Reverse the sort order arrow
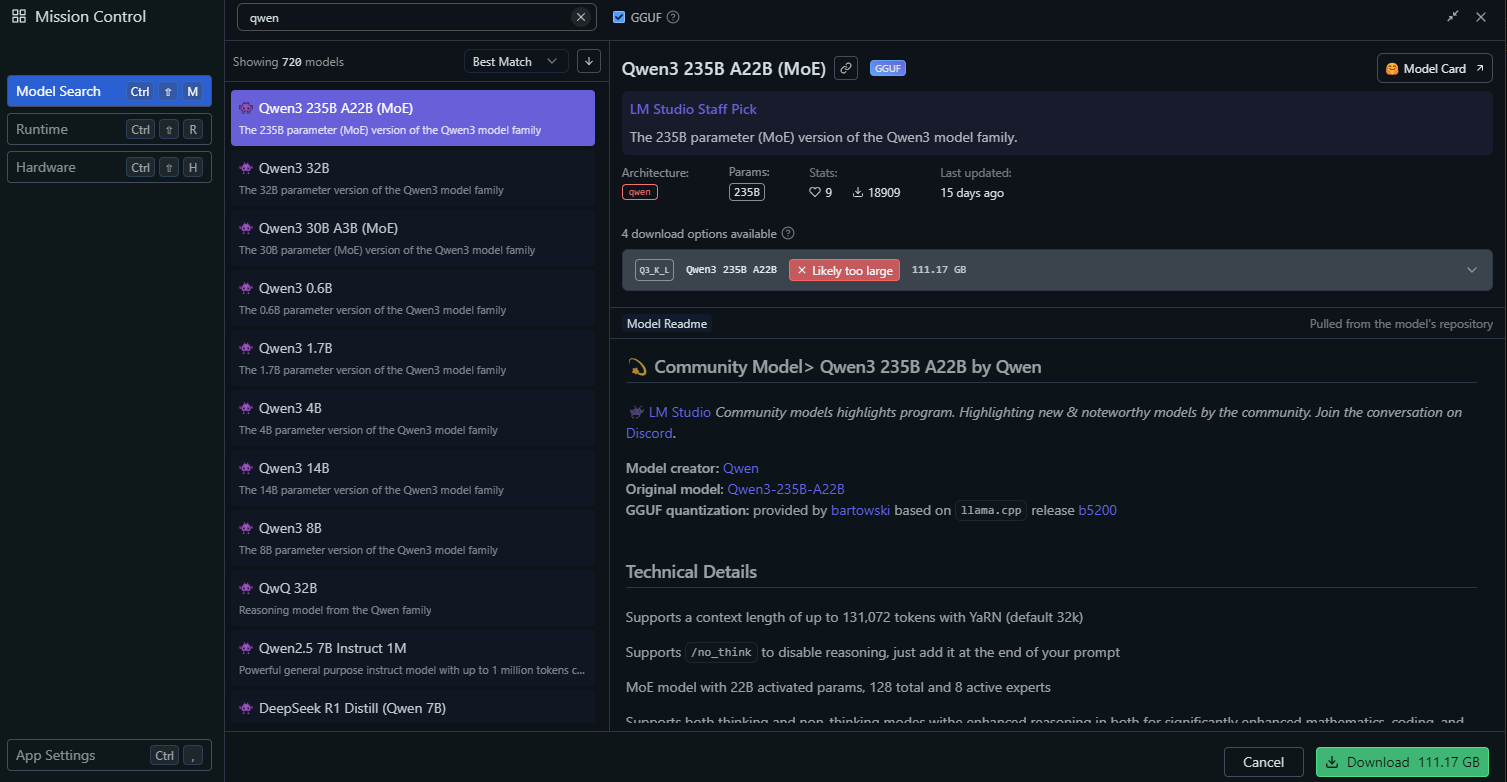This screenshot has height=782, width=1507. point(589,61)
